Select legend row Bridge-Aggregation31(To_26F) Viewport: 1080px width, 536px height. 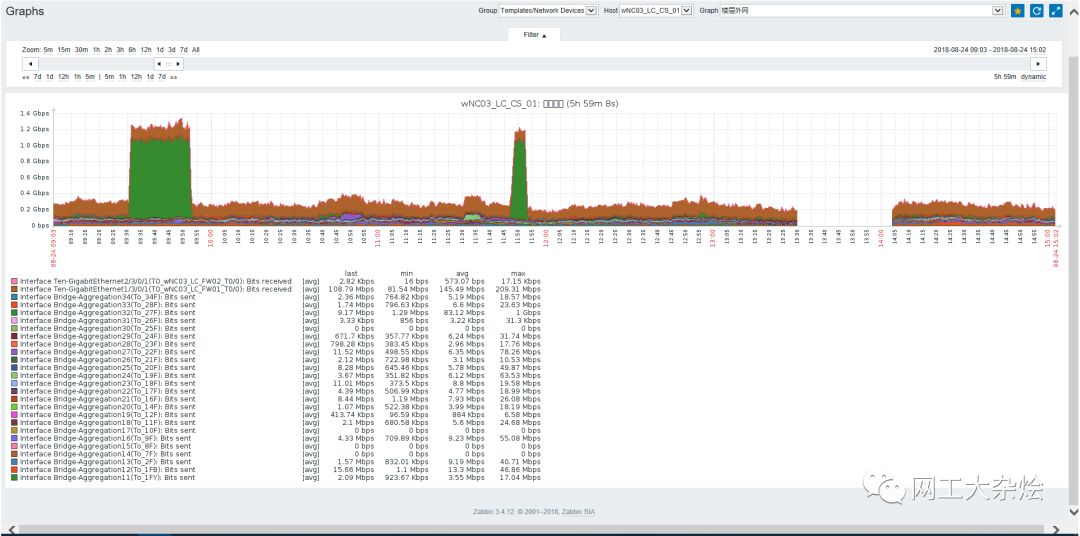[276, 320]
